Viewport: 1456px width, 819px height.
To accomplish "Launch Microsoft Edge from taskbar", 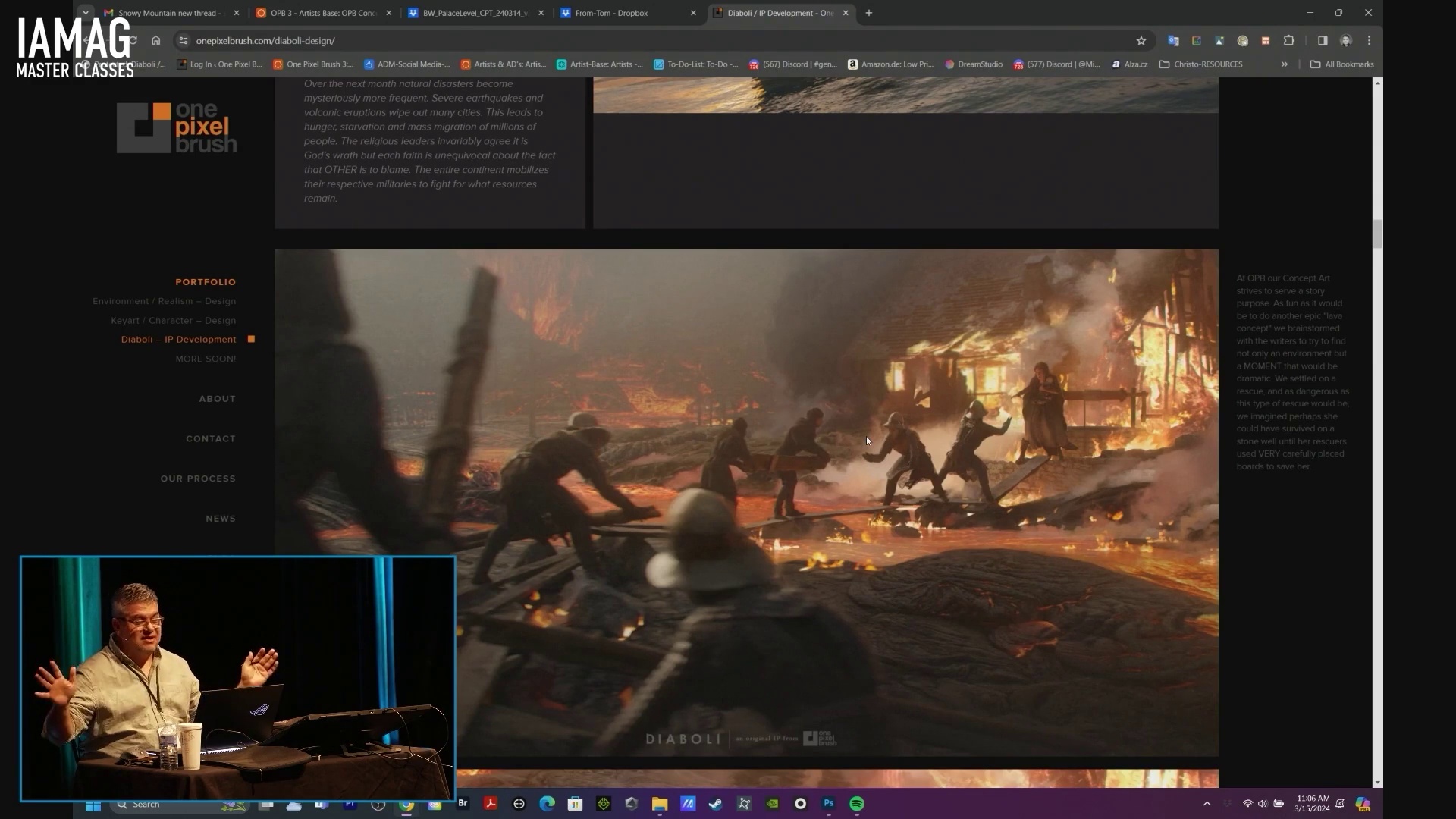I will (547, 804).
